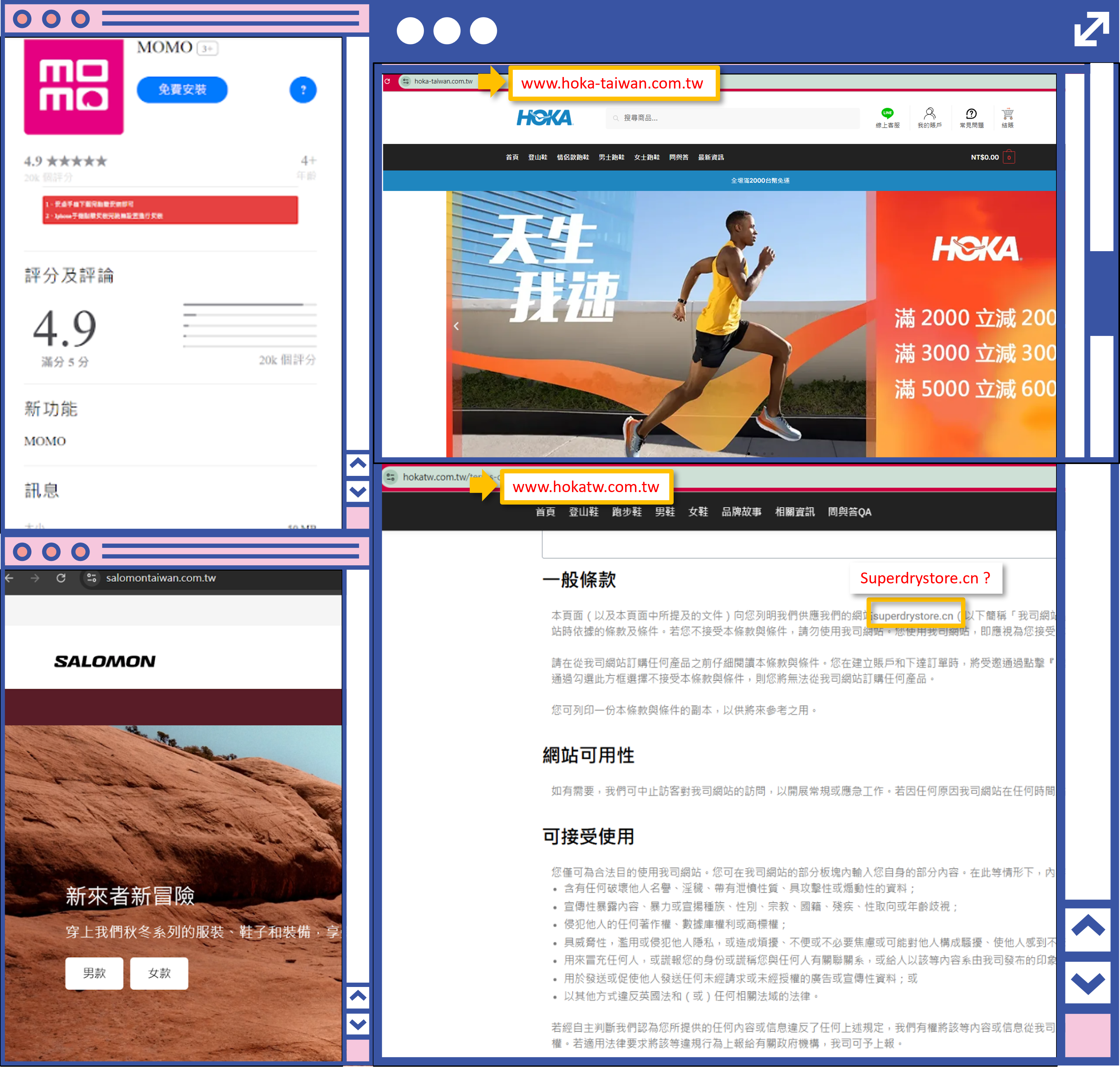Click the pink scrollbar thumb of the MOMO window
This screenshot has height=1068, width=1120.
358,518
